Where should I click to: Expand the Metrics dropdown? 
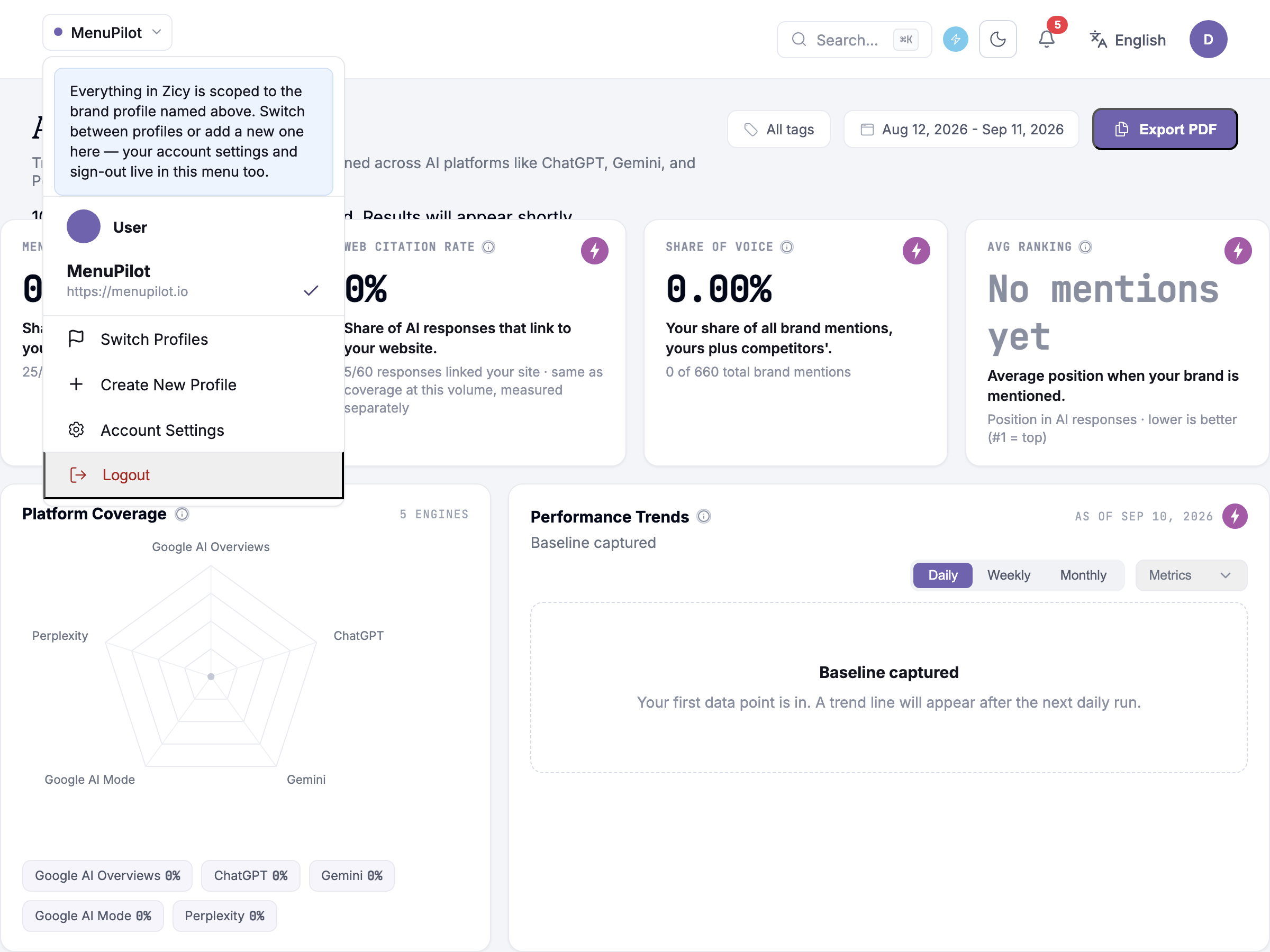click(x=1191, y=575)
